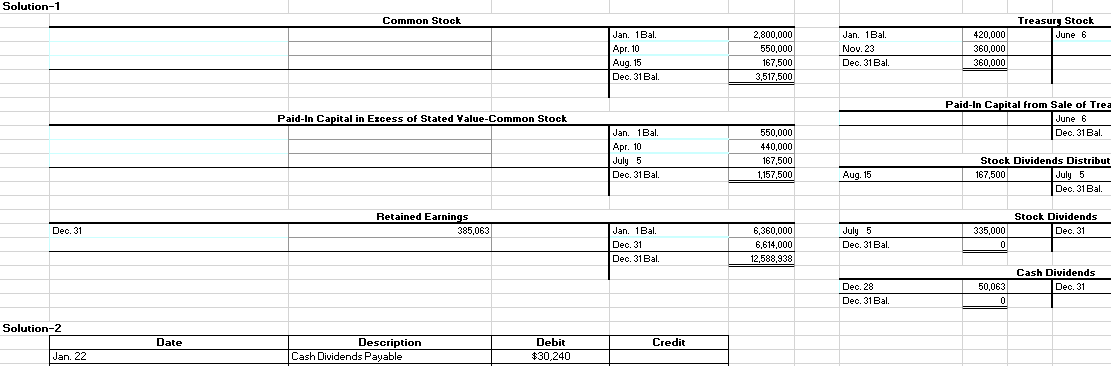The image size is (1111, 366).
Task: Select the 6,614,000 retained earnings credit
Action: tap(762, 244)
